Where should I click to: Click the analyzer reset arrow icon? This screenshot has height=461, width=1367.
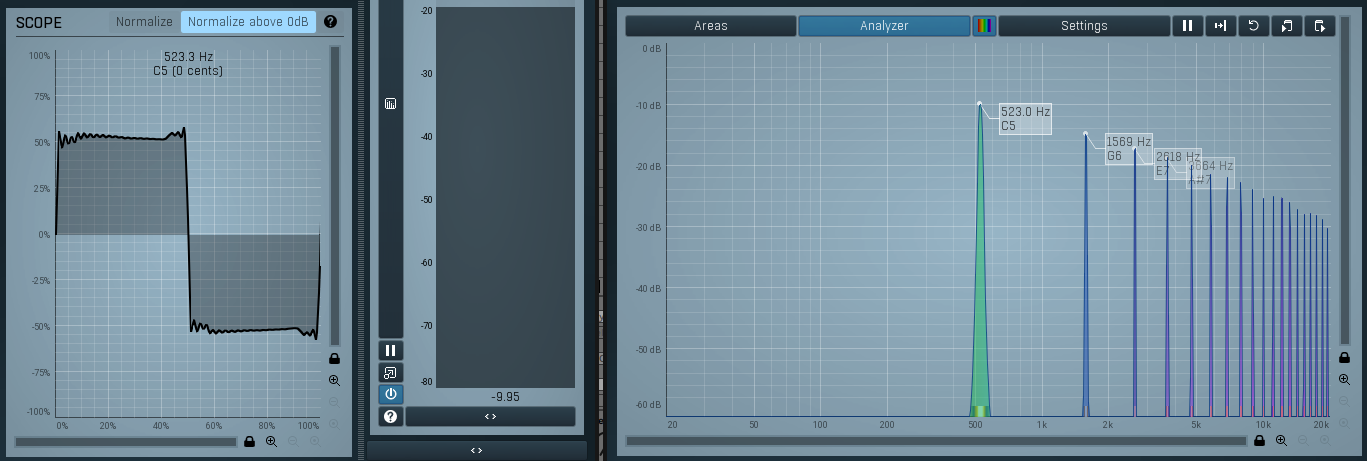[1253, 26]
